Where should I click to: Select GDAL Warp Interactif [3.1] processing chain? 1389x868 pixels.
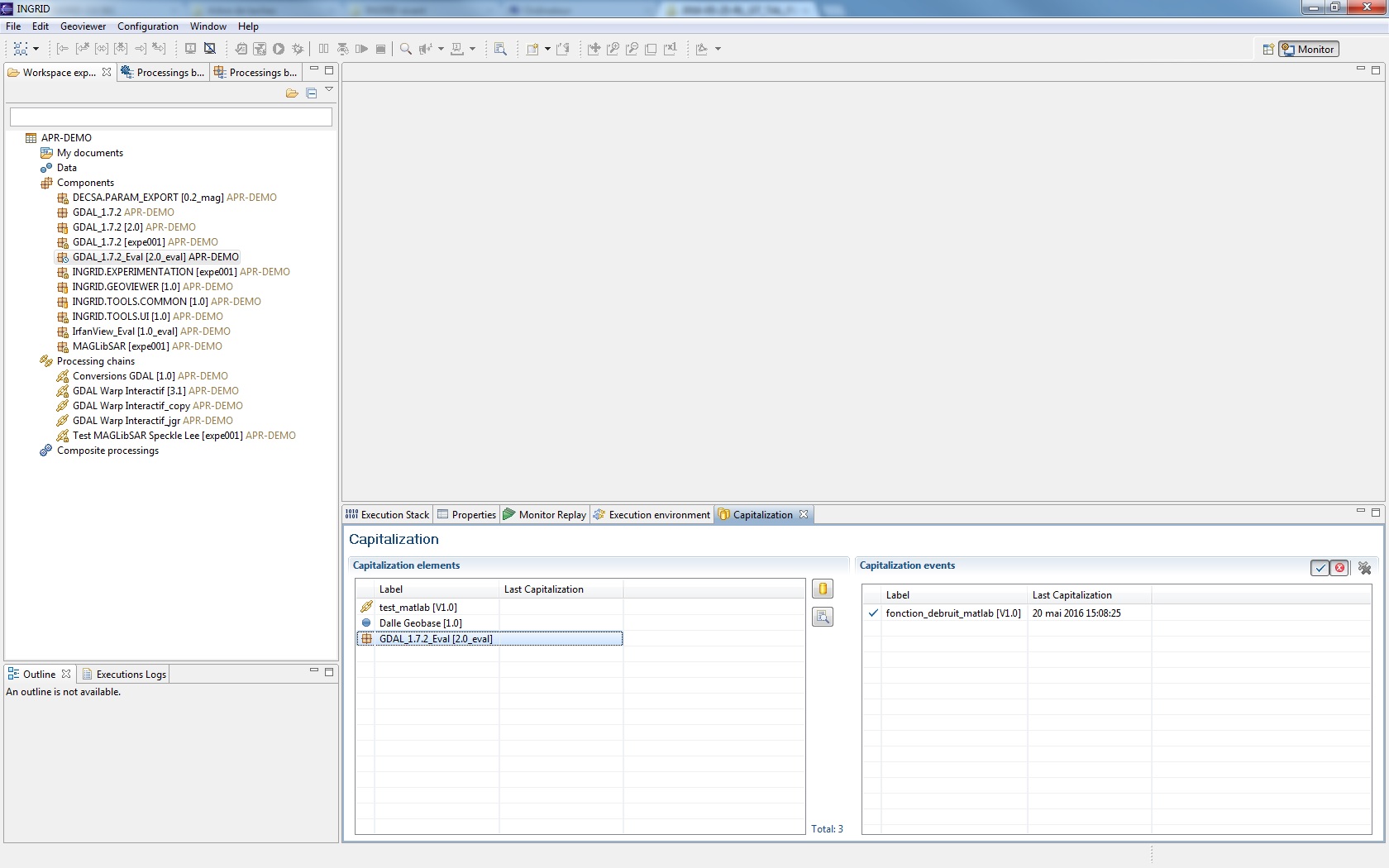pyautogui.click(x=129, y=391)
